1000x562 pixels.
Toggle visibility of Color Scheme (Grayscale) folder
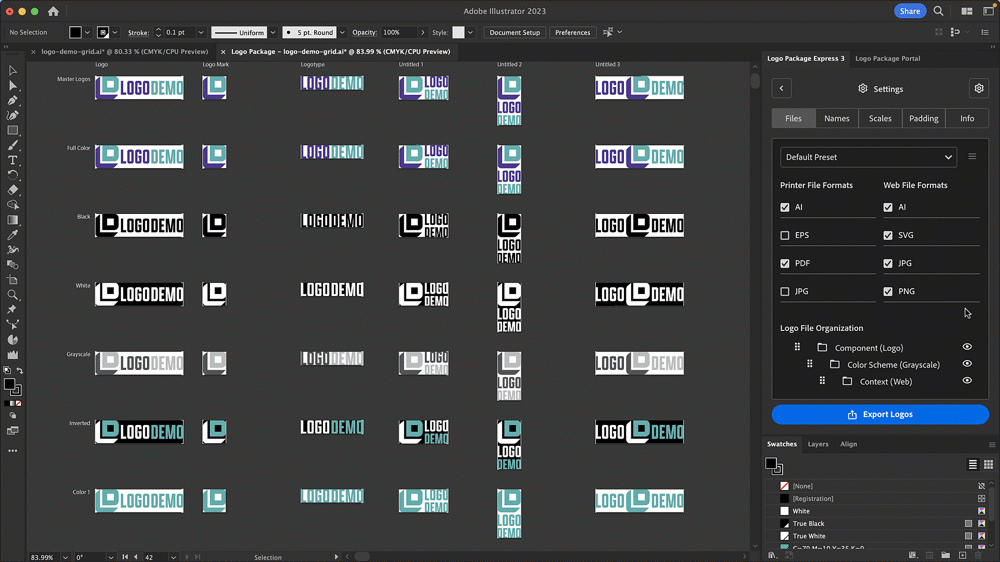[x=967, y=364]
